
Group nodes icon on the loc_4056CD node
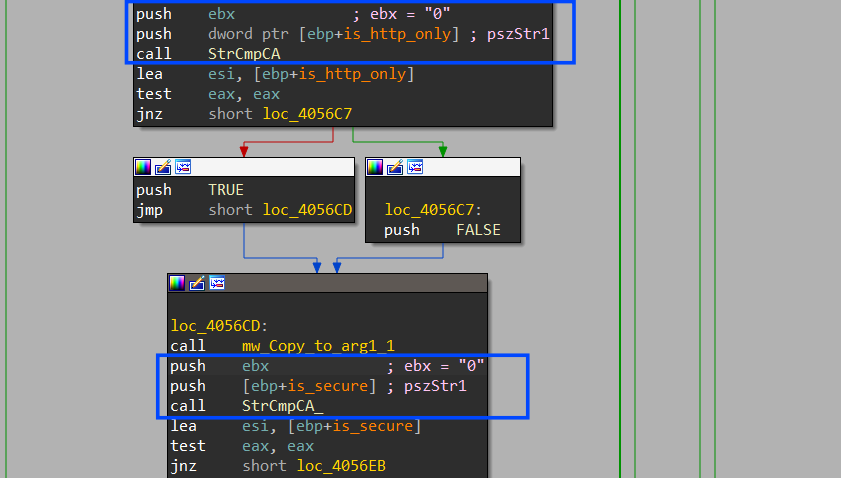coord(217,283)
